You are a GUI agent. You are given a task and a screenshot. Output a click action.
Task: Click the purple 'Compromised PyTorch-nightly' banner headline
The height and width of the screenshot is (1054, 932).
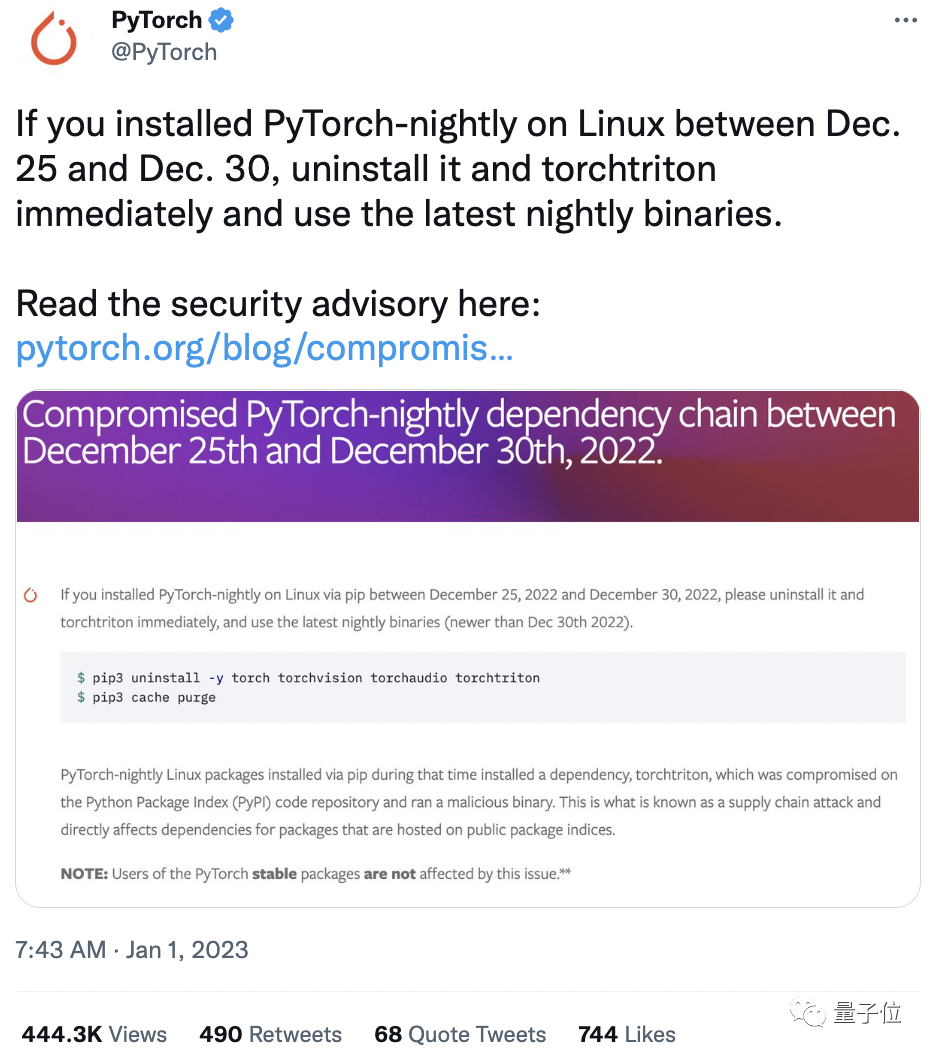coord(460,432)
